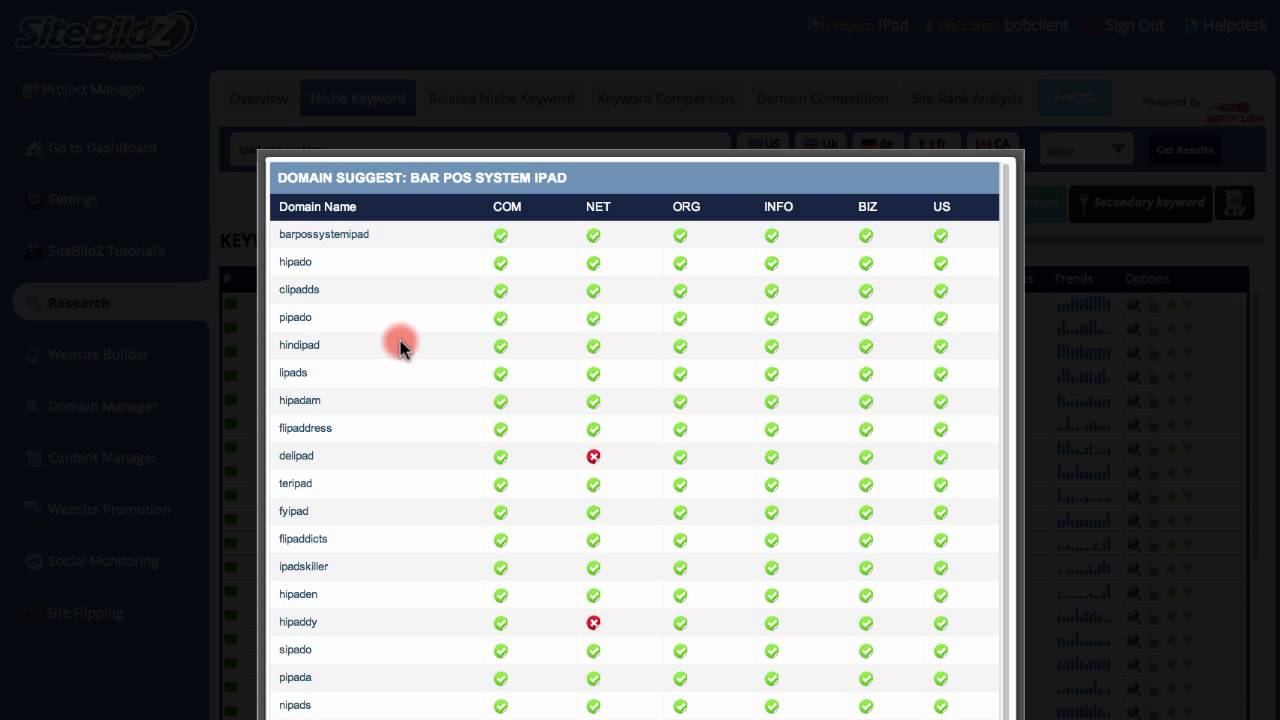Click the US checkmark for flipaddicts
This screenshot has height=720, width=1280.
click(941, 540)
